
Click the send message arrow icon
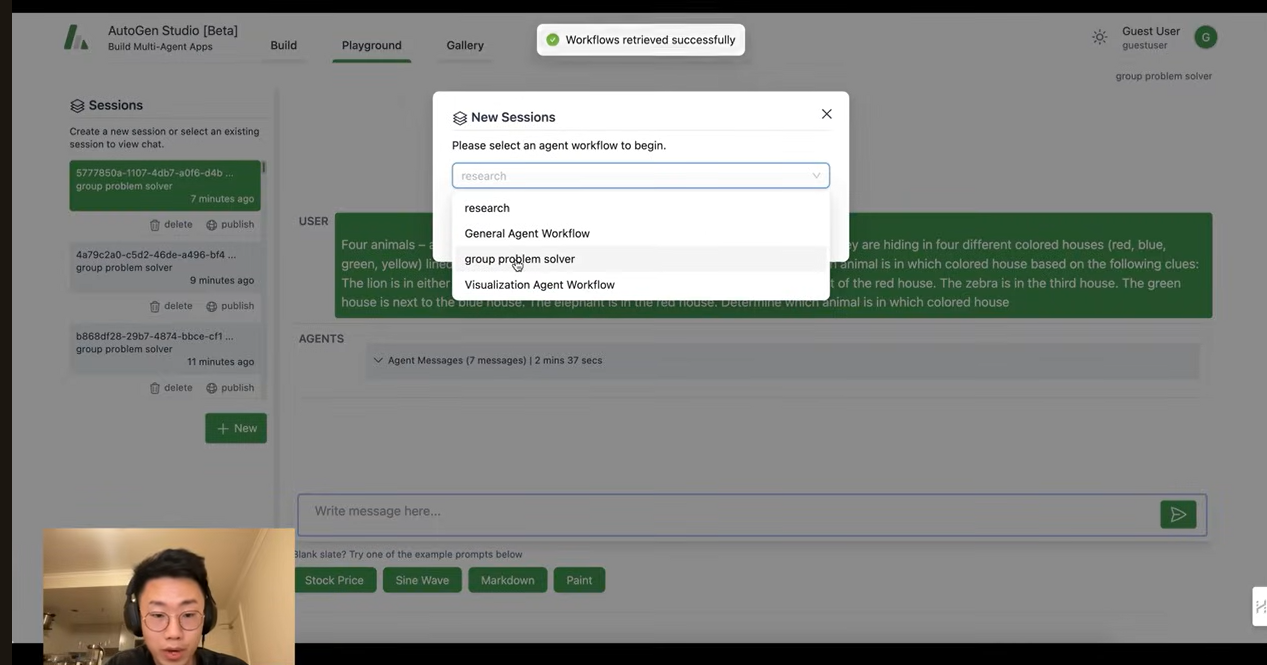pos(1178,515)
